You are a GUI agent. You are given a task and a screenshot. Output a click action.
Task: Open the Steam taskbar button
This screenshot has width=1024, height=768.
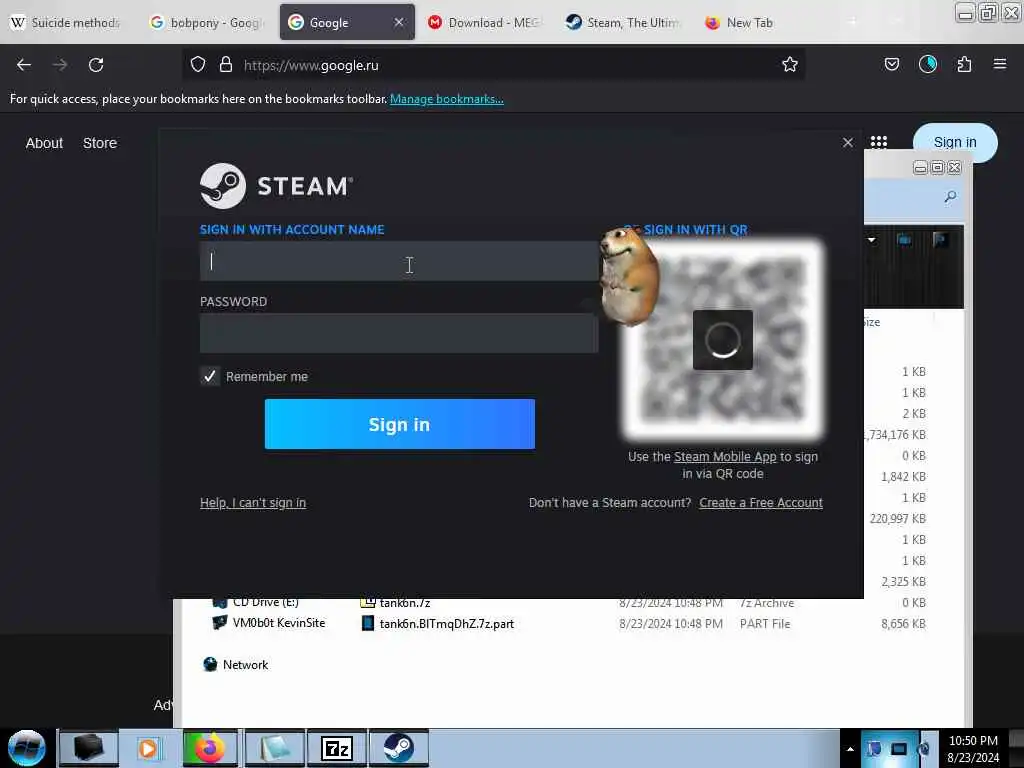point(398,748)
